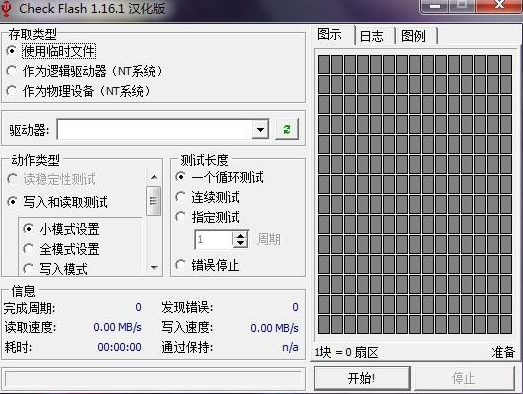Switch to the 日志 log tab
This screenshot has width=523, height=394.
click(x=372, y=36)
